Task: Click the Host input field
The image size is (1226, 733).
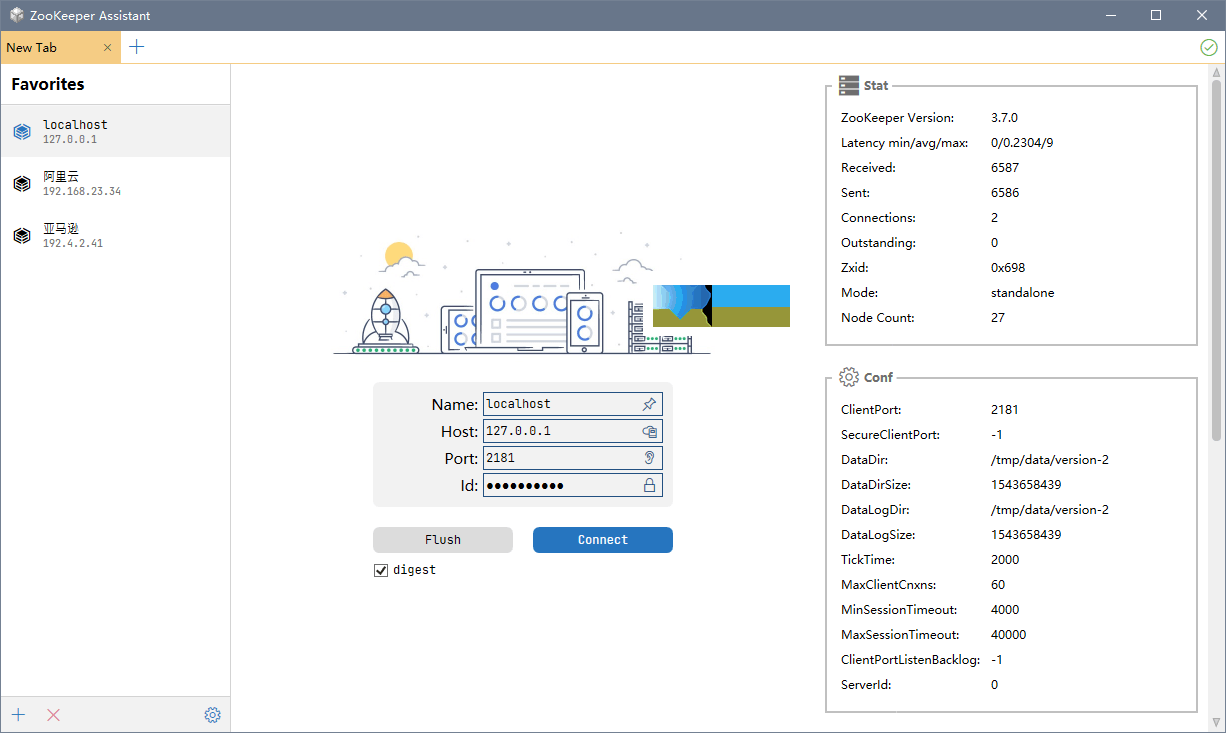Action: pyautogui.click(x=572, y=431)
